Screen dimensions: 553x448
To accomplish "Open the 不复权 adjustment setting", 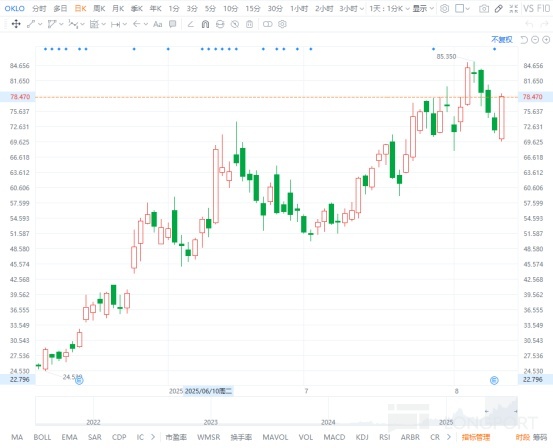I will click(502, 40).
